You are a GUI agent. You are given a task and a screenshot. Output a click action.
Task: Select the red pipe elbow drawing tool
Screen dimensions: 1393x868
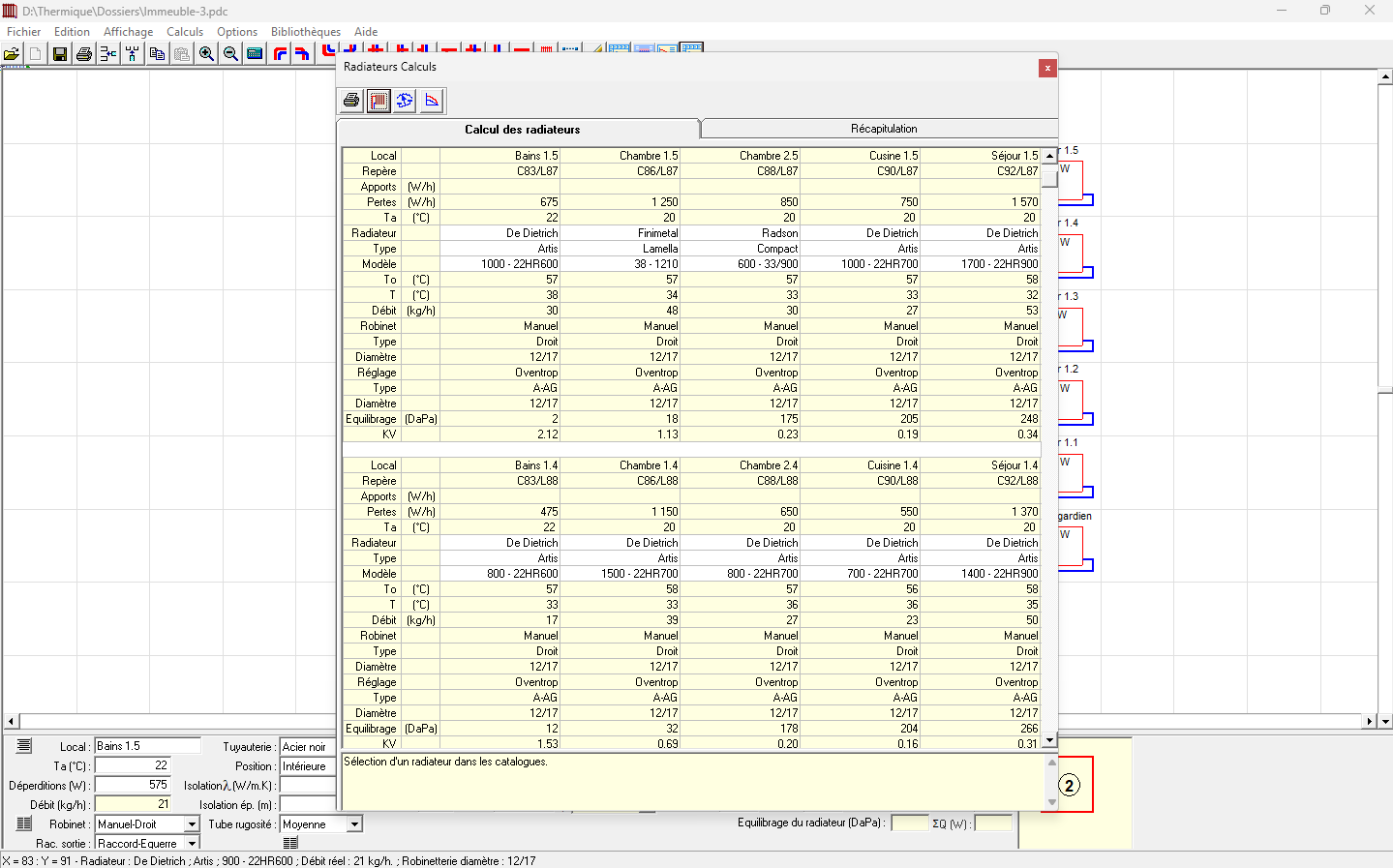(x=278, y=53)
